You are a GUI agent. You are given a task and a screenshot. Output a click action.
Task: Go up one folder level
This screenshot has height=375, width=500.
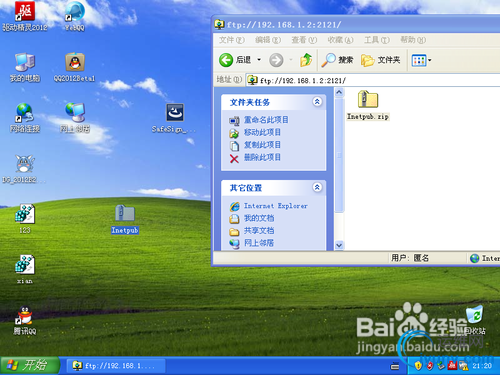[306, 60]
